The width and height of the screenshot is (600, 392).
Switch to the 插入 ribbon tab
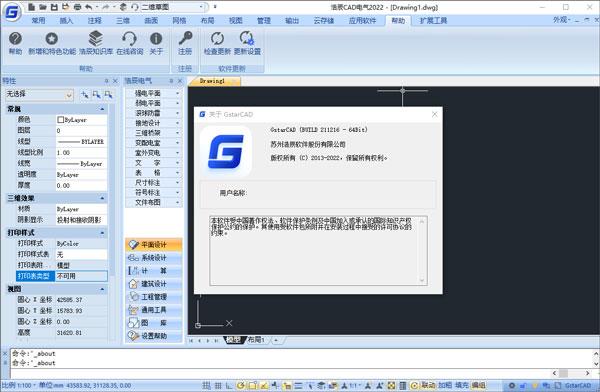pyautogui.click(x=66, y=20)
